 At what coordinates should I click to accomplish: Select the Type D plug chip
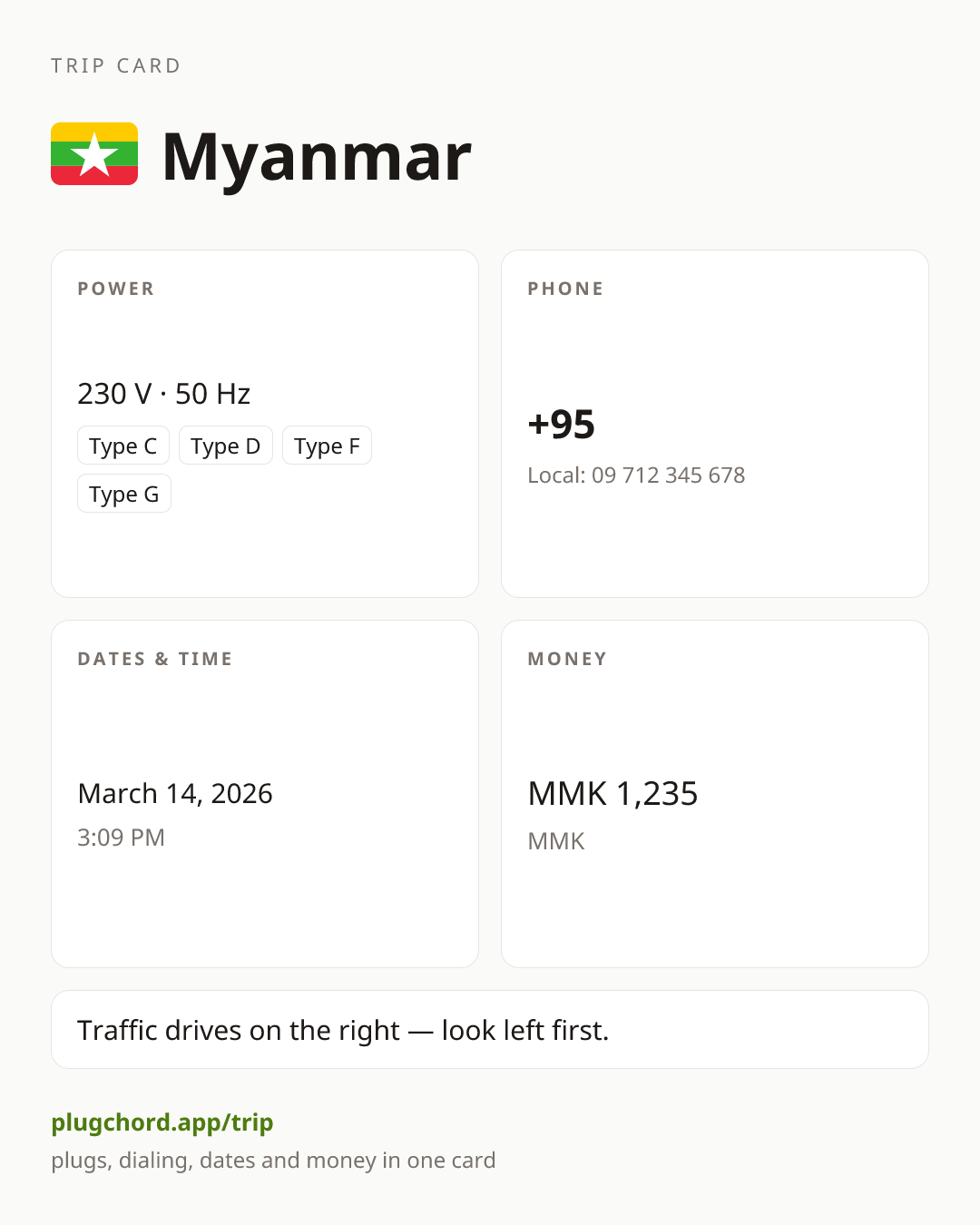click(x=226, y=446)
